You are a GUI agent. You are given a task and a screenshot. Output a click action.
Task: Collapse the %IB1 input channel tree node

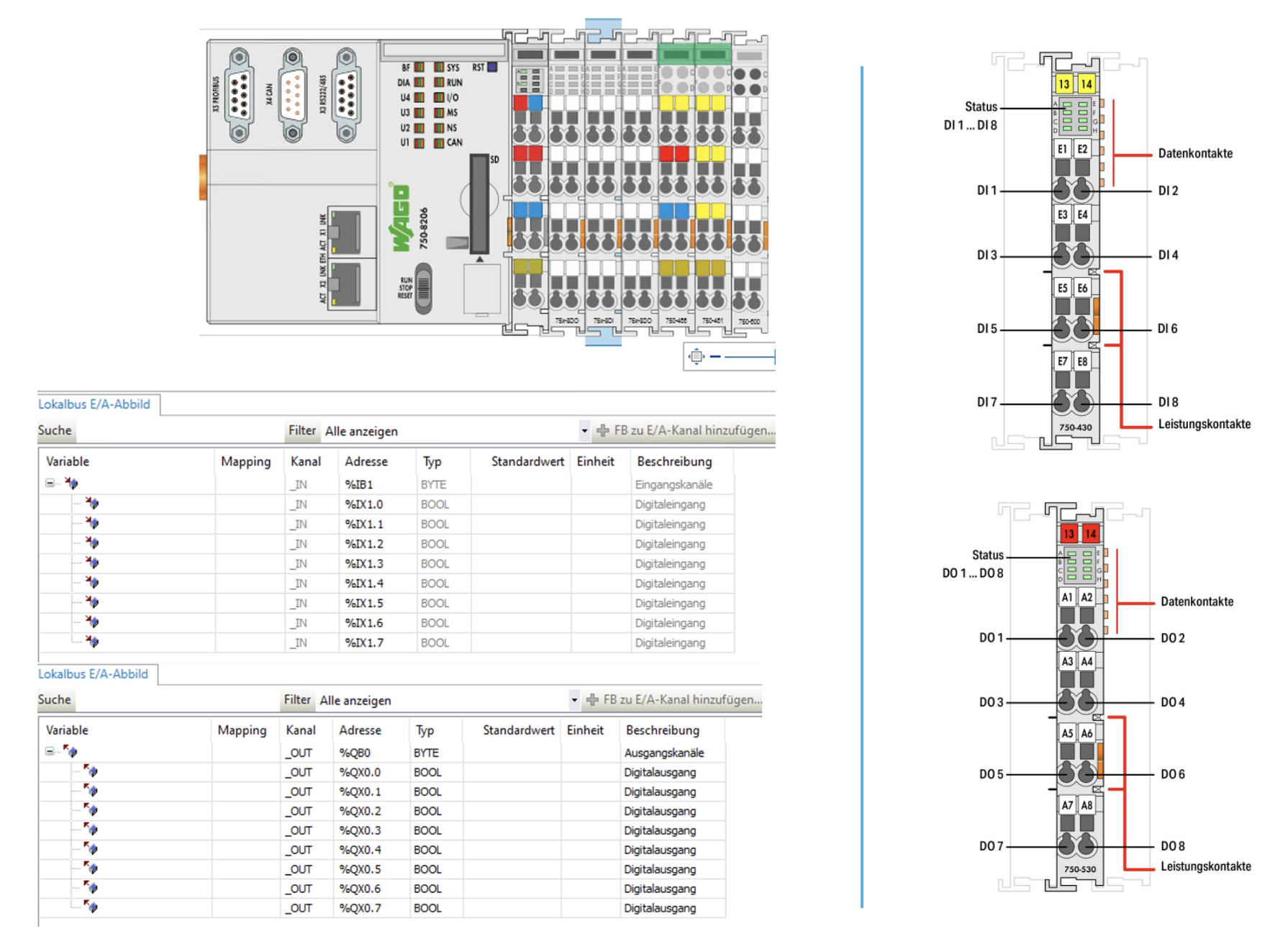pyautogui.click(x=50, y=484)
